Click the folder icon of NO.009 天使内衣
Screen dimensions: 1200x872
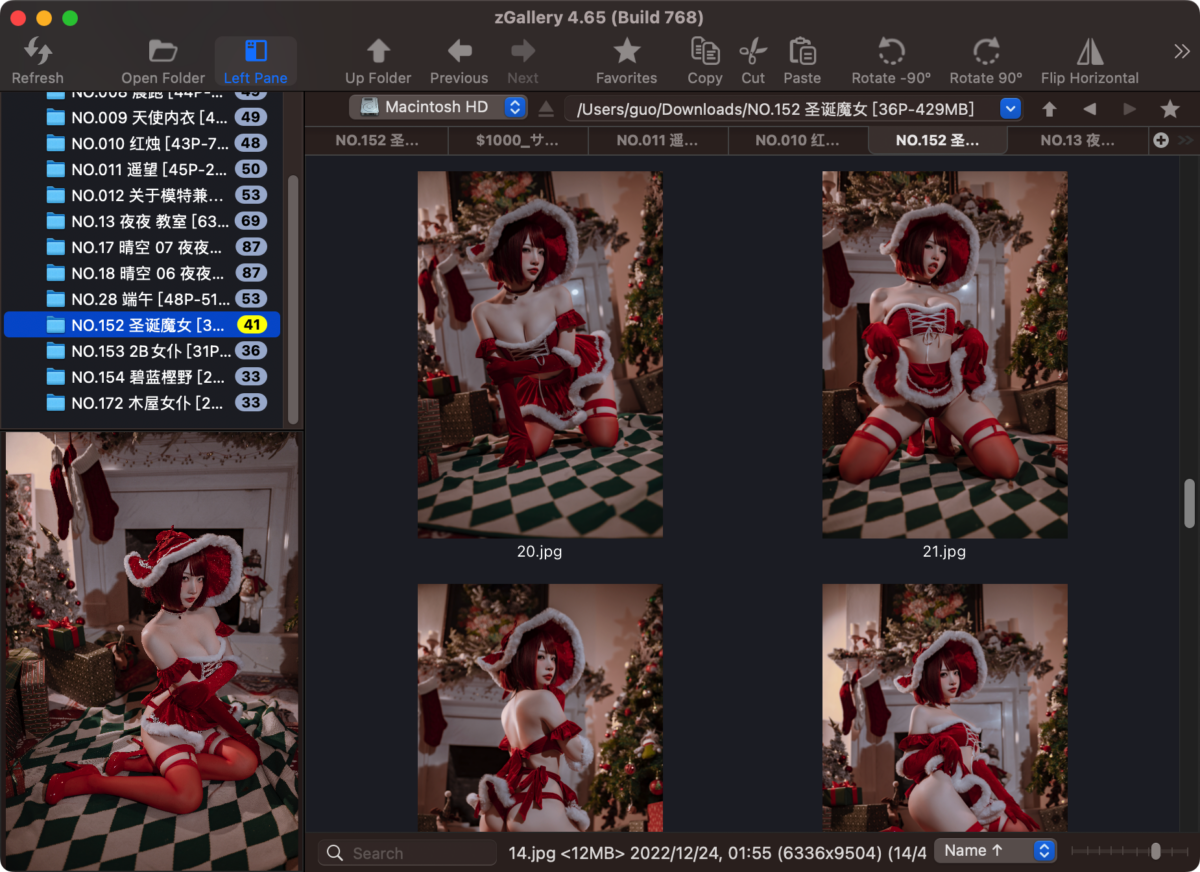pos(56,117)
